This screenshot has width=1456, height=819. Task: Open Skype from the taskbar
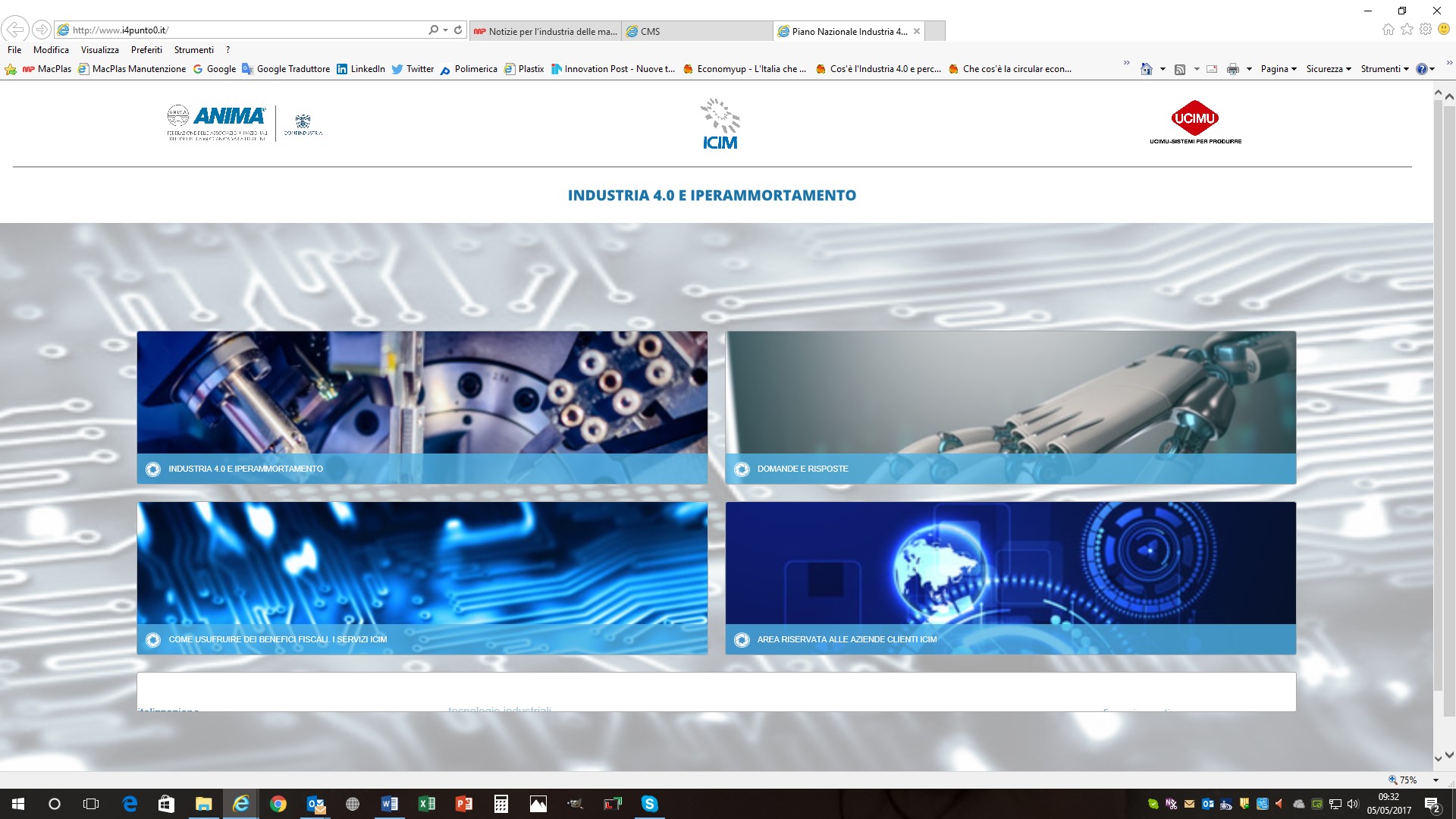650,804
